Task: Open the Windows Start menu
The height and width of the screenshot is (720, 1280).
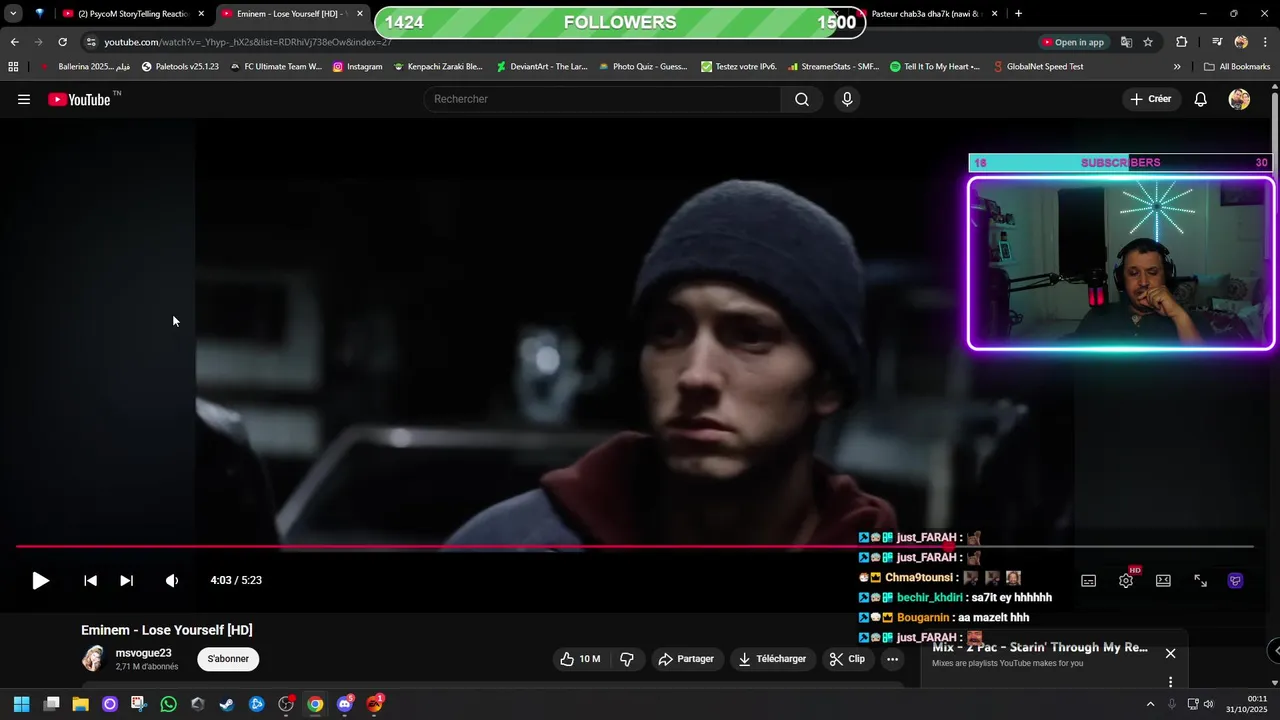Action: [x=21, y=704]
